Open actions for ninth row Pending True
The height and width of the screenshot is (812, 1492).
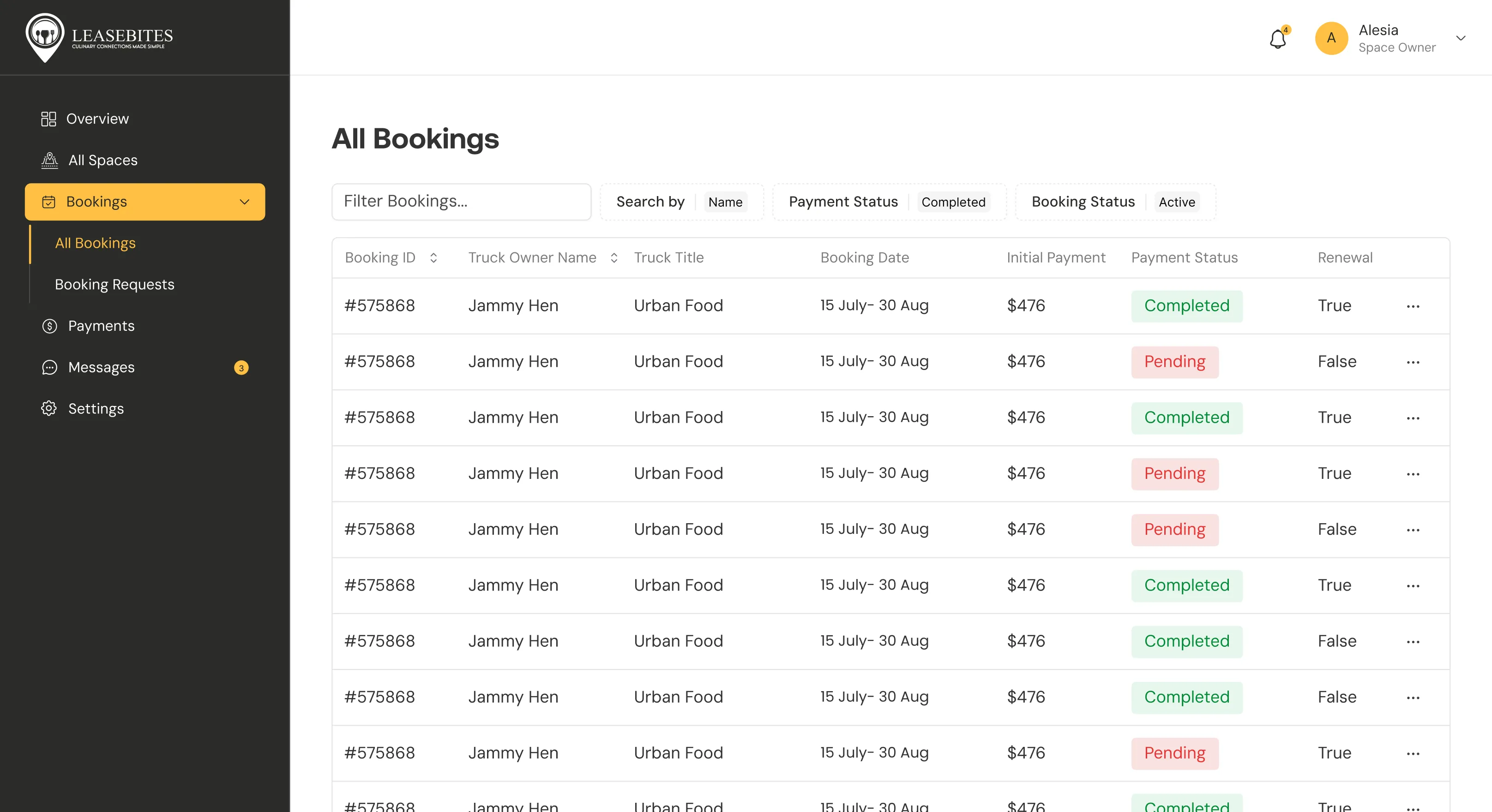(x=1413, y=753)
